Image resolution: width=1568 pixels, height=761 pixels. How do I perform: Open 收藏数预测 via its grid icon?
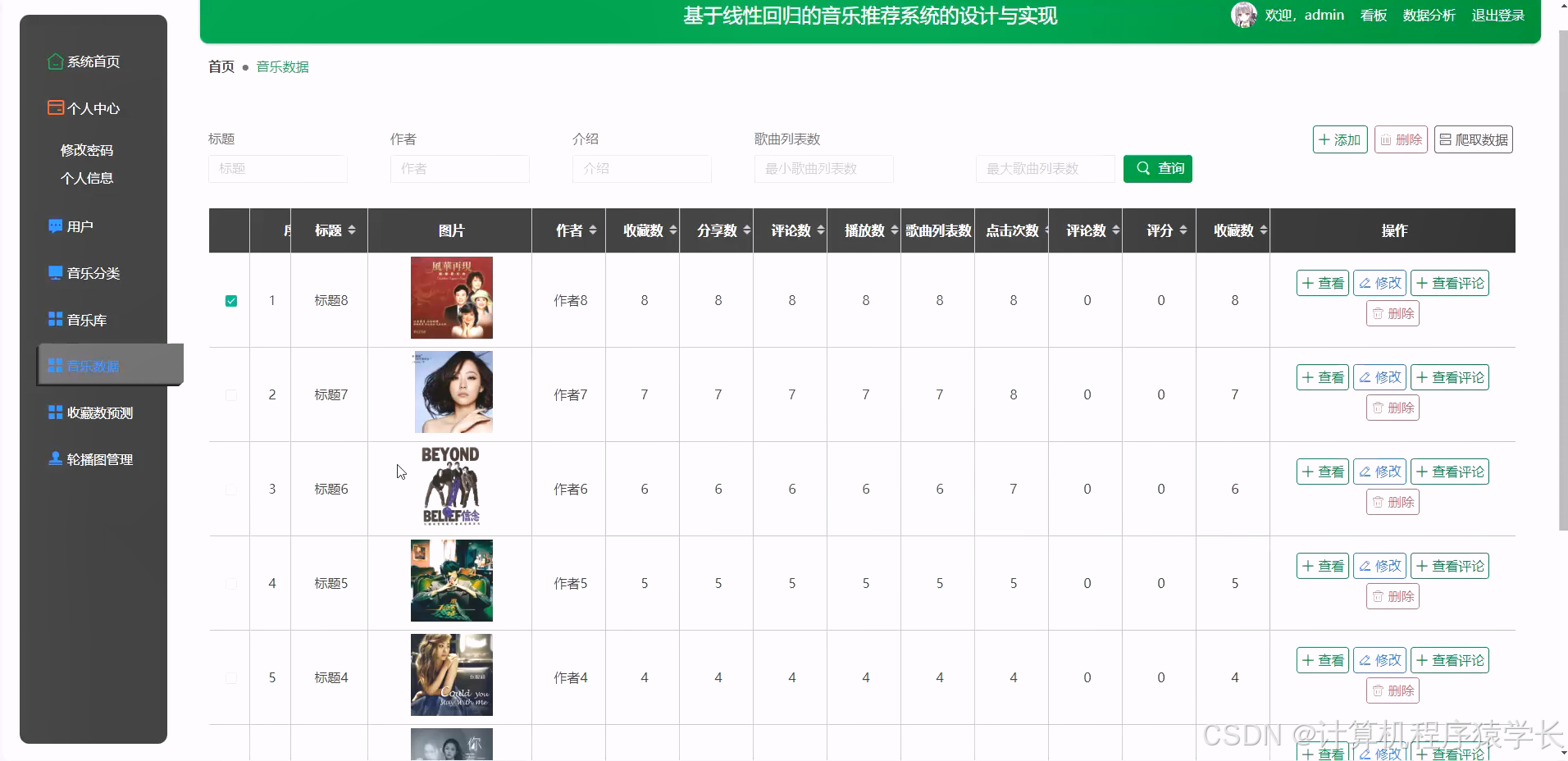[54, 412]
